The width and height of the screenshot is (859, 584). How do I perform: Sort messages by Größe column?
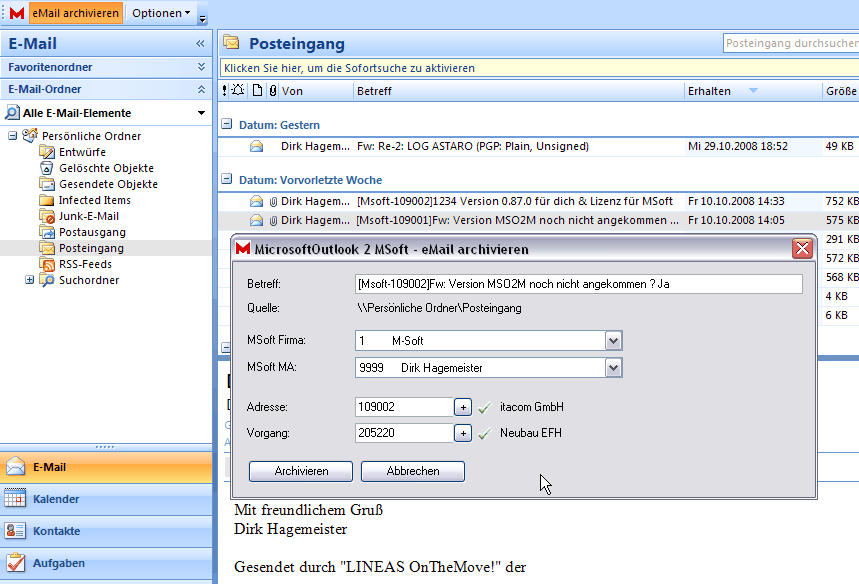coord(841,91)
